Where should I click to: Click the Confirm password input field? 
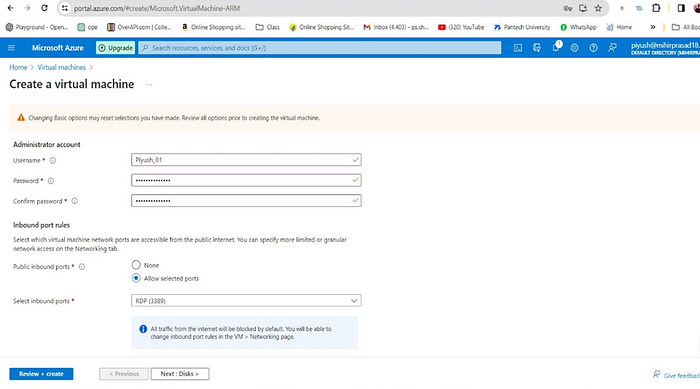point(246,201)
